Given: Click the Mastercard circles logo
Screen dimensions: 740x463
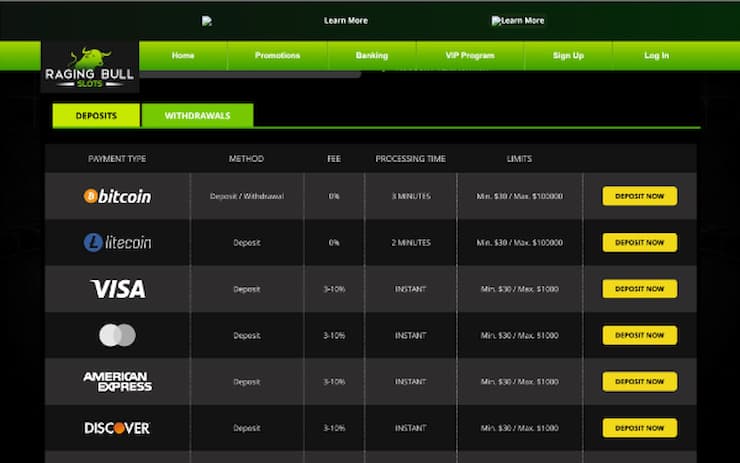Looking at the screenshot, I should 118,335.
